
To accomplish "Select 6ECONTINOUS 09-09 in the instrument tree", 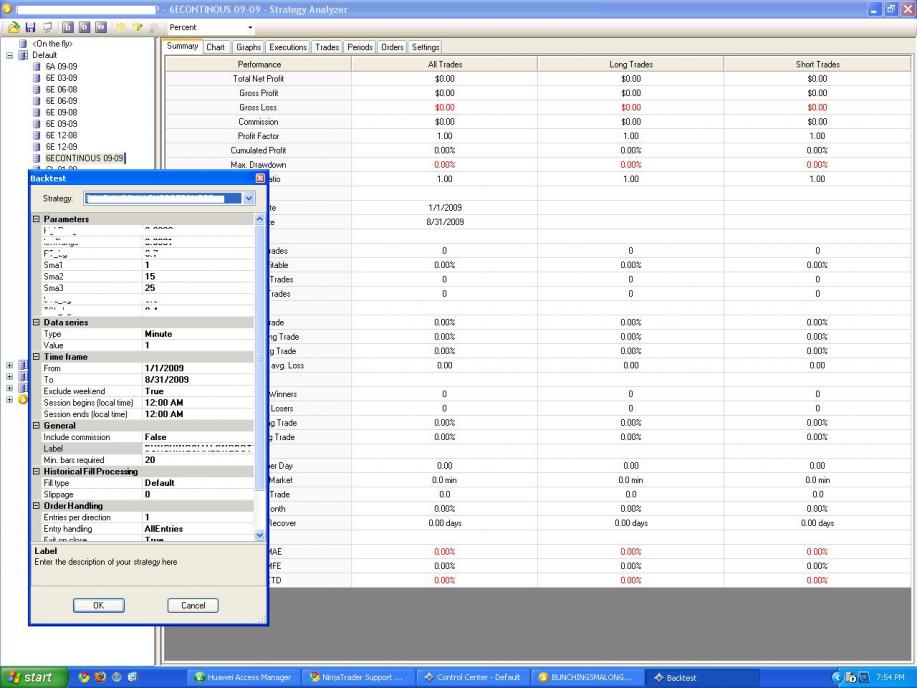I will click(84, 159).
